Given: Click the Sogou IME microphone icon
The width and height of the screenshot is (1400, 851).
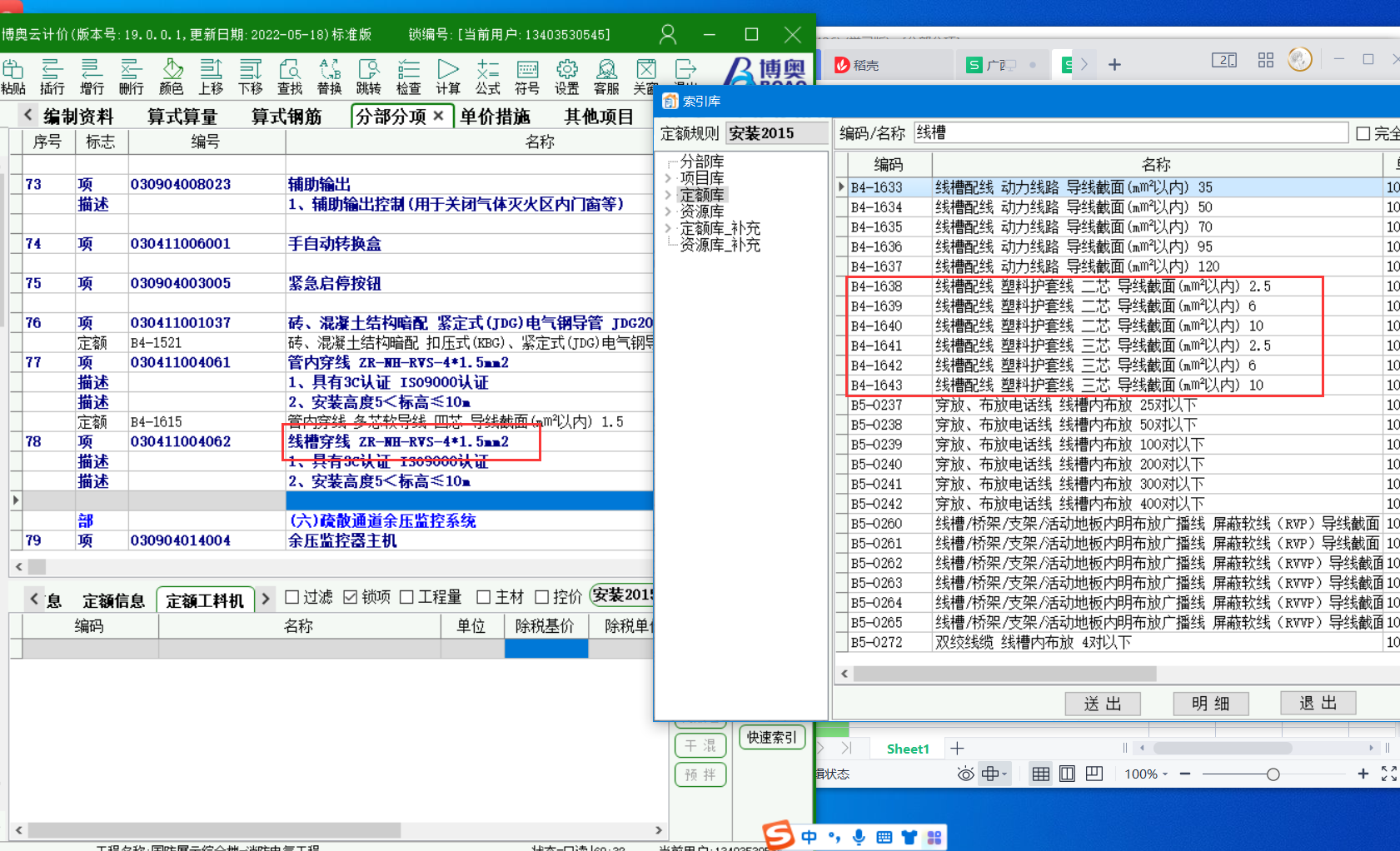Looking at the screenshot, I should pos(859,837).
